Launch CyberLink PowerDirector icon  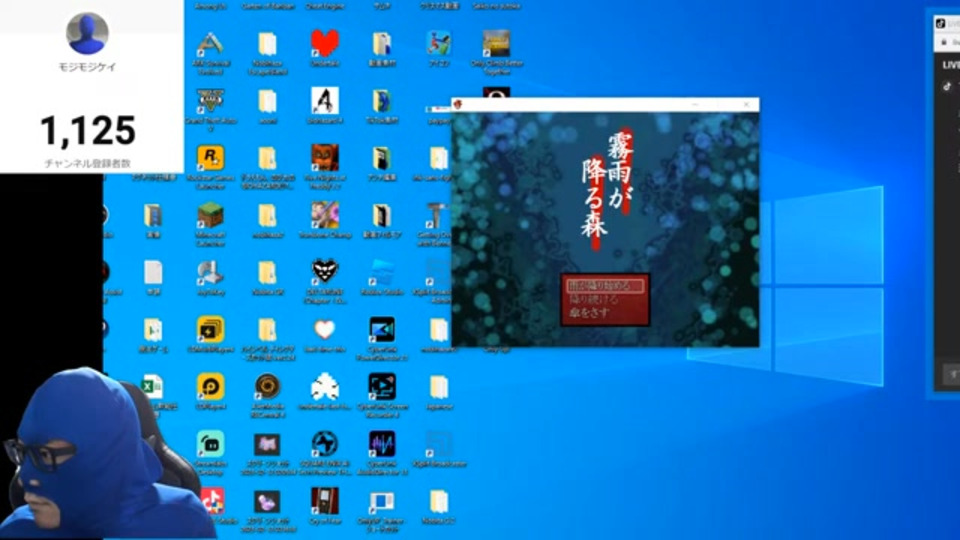pos(382,330)
